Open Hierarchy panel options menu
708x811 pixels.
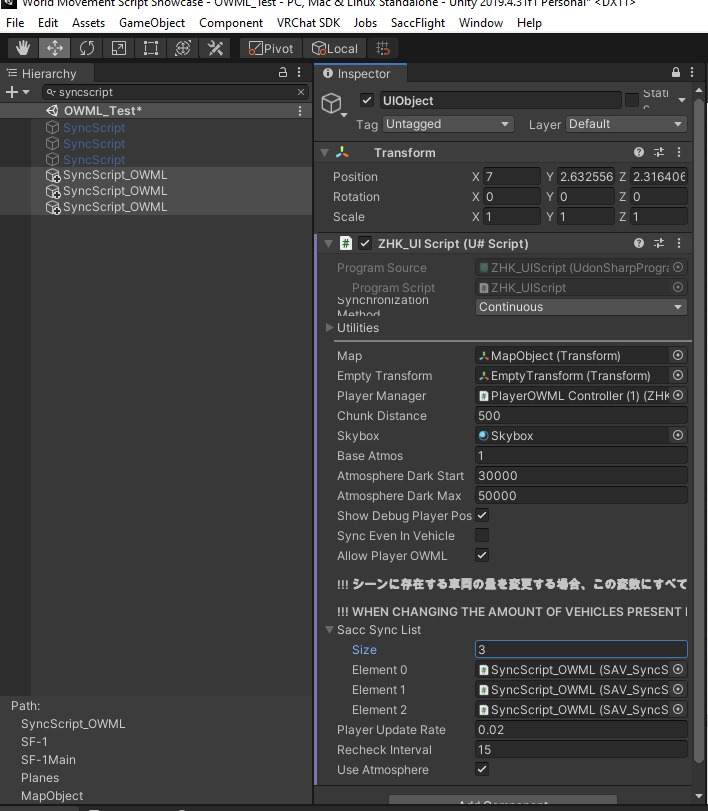pos(299,72)
